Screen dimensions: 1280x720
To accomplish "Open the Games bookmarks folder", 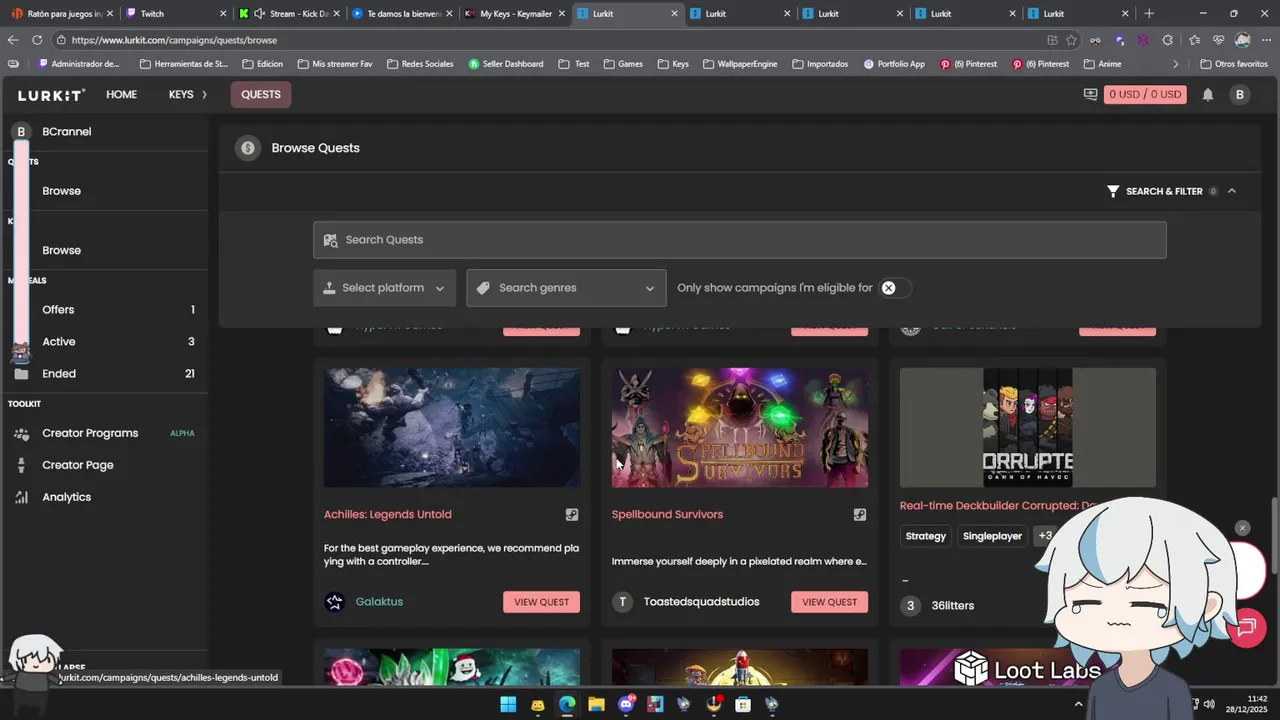I will (623, 64).
